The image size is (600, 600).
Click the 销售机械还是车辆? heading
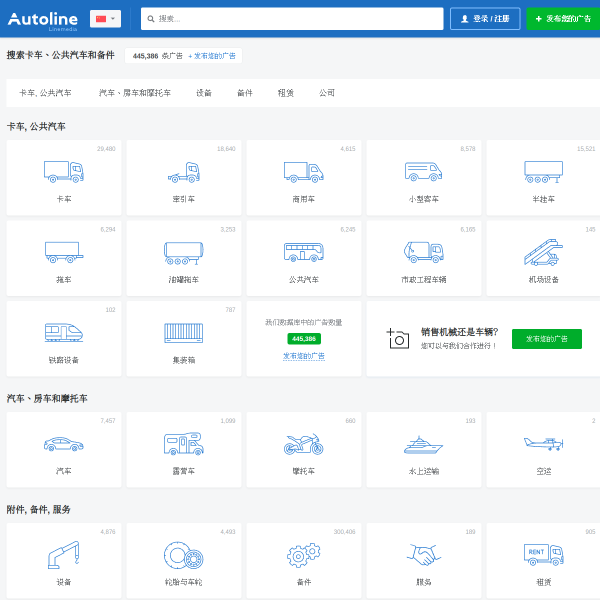[x=459, y=332]
